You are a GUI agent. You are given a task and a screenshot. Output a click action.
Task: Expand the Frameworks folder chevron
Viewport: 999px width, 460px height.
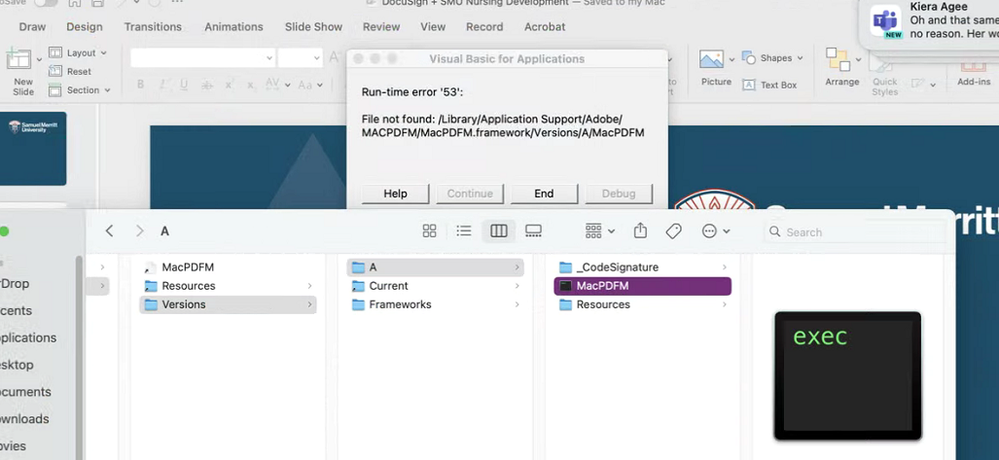pyautogui.click(x=517, y=305)
